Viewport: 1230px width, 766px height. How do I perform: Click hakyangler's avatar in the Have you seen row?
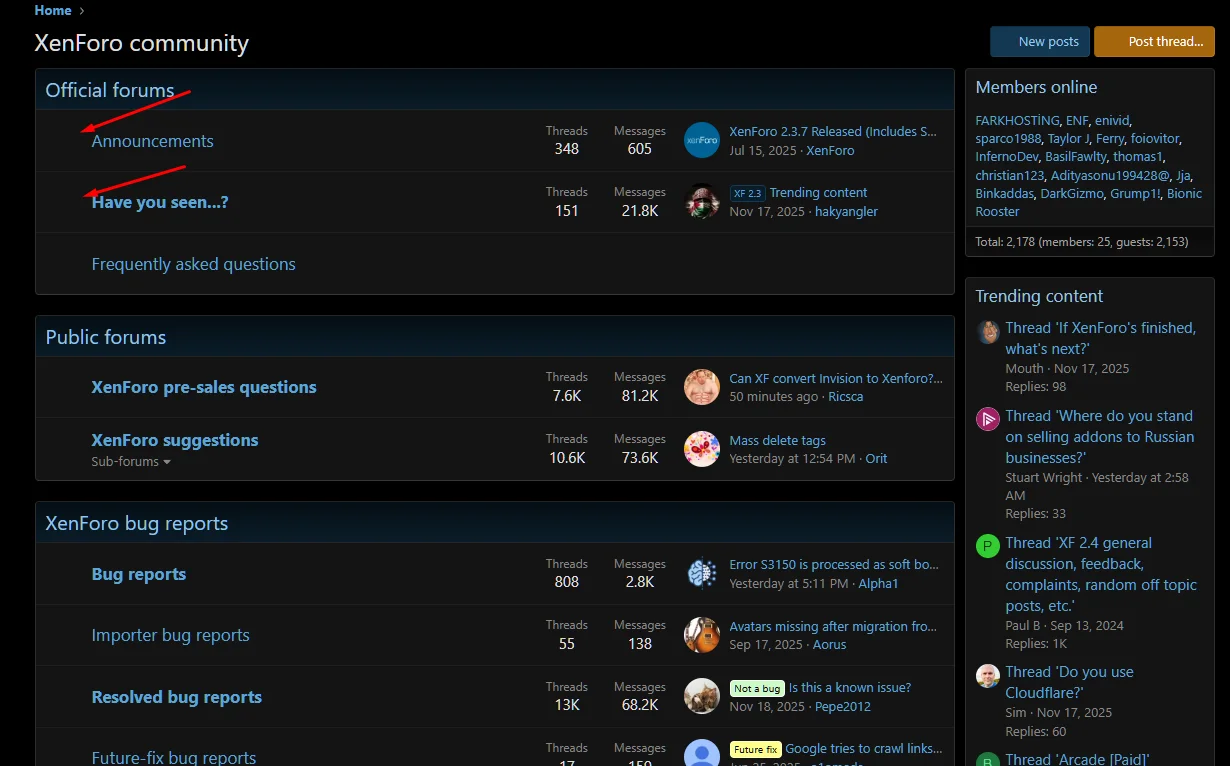[701, 202]
